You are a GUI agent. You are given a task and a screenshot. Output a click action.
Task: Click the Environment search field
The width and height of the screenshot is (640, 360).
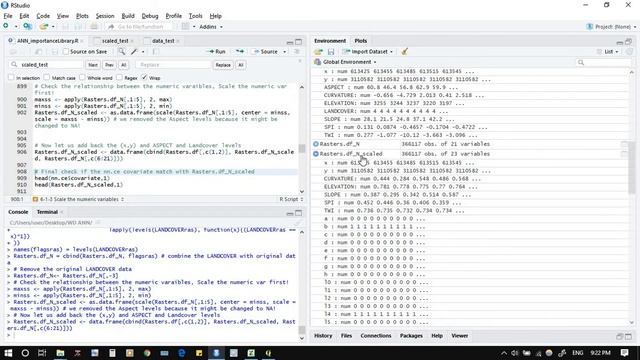point(604,62)
